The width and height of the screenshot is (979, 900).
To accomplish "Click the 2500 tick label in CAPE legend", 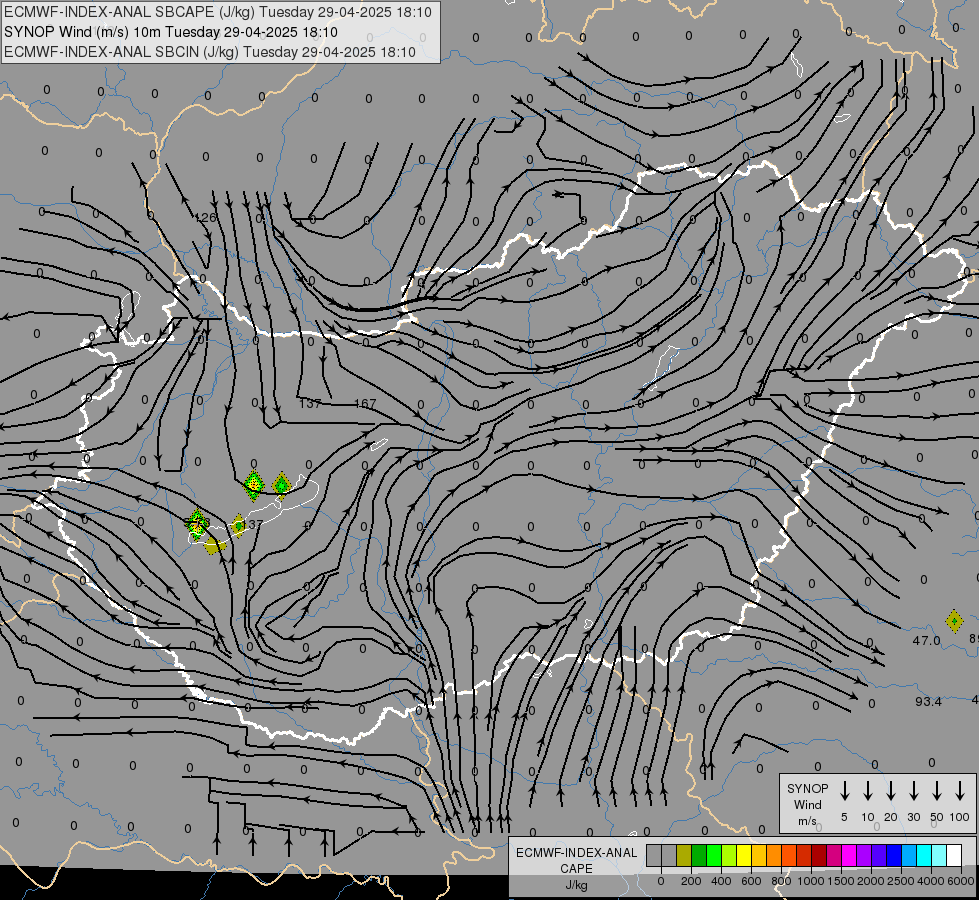I will pyautogui.click(x=901, y=881).
